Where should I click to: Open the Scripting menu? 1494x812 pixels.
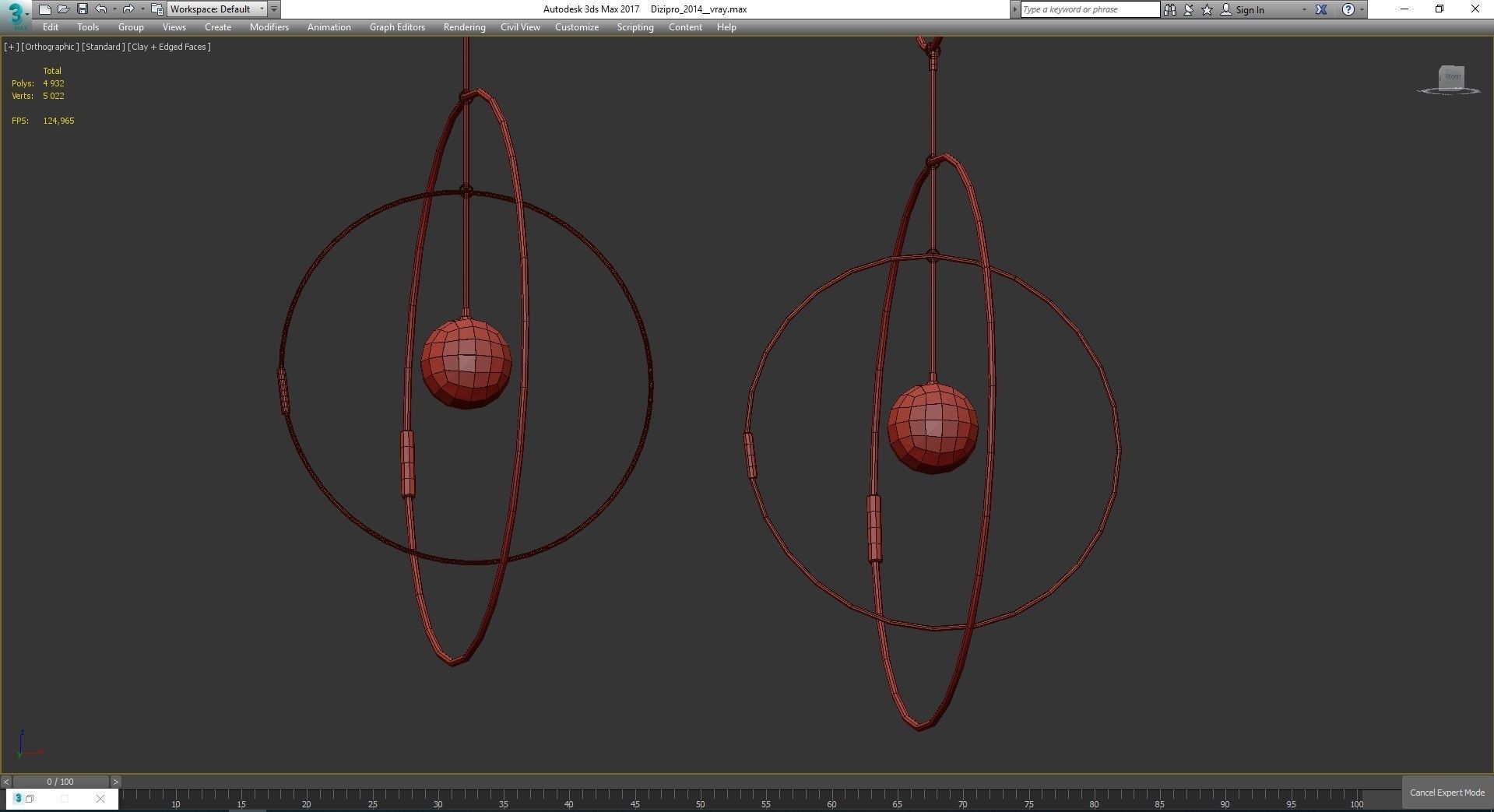pos(635,27)
